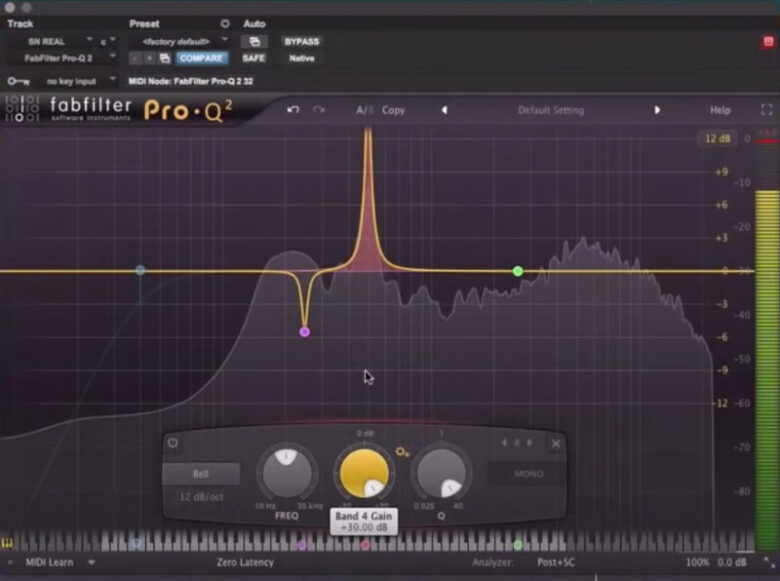780x581 pixels.
Task: Click the copy settings icon beside COMPARE
Action: tap(165, 58)
